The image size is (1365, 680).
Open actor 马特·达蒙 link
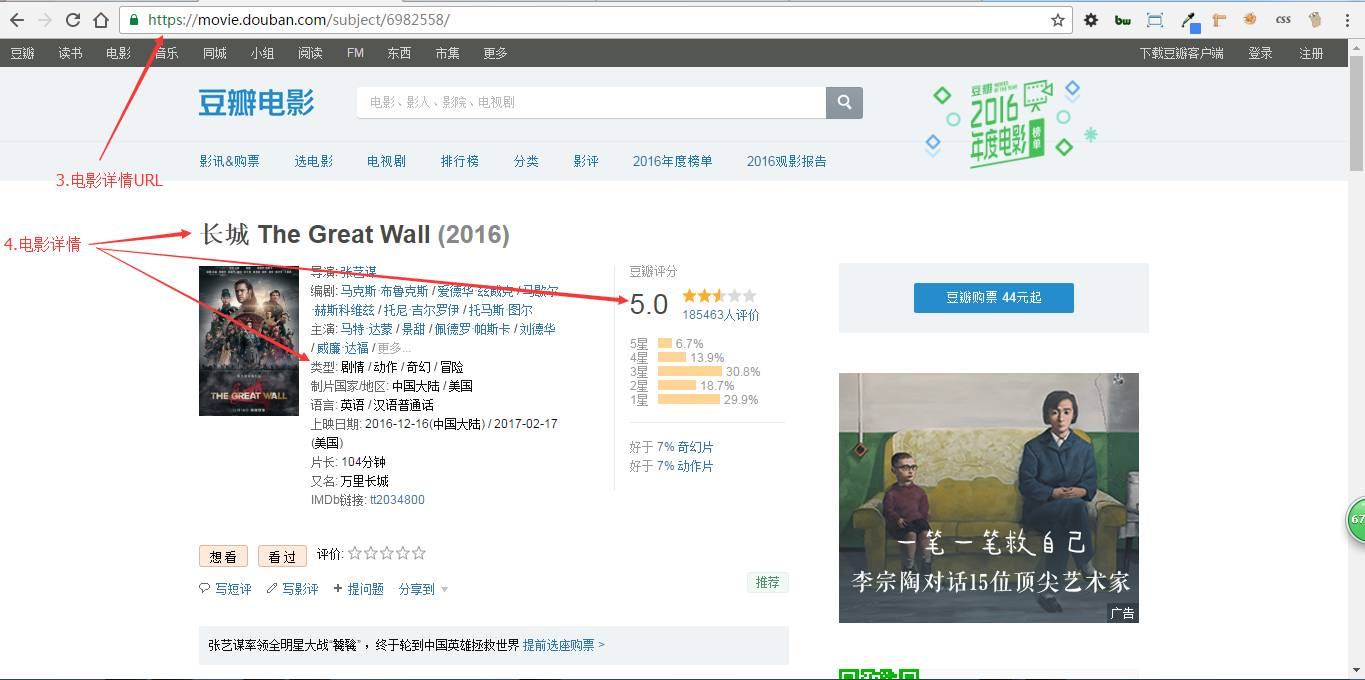point(367,329)
